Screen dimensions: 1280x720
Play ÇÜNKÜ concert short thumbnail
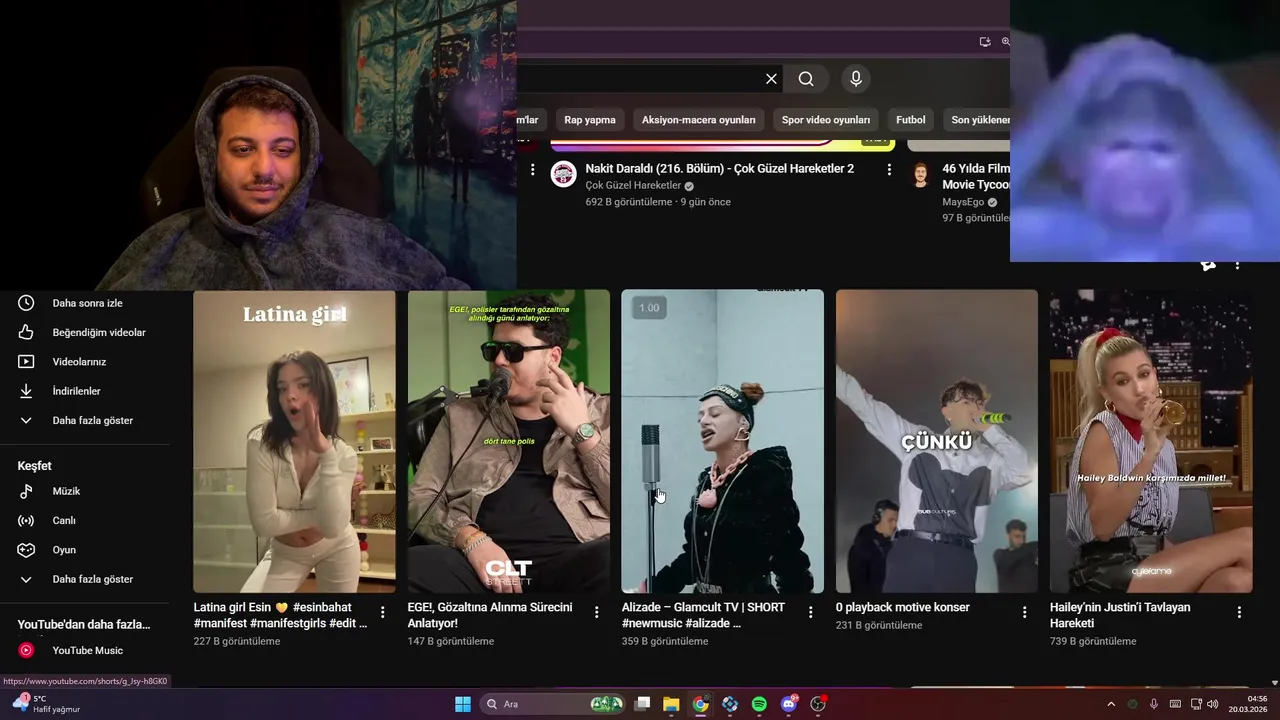pos(937,441)
